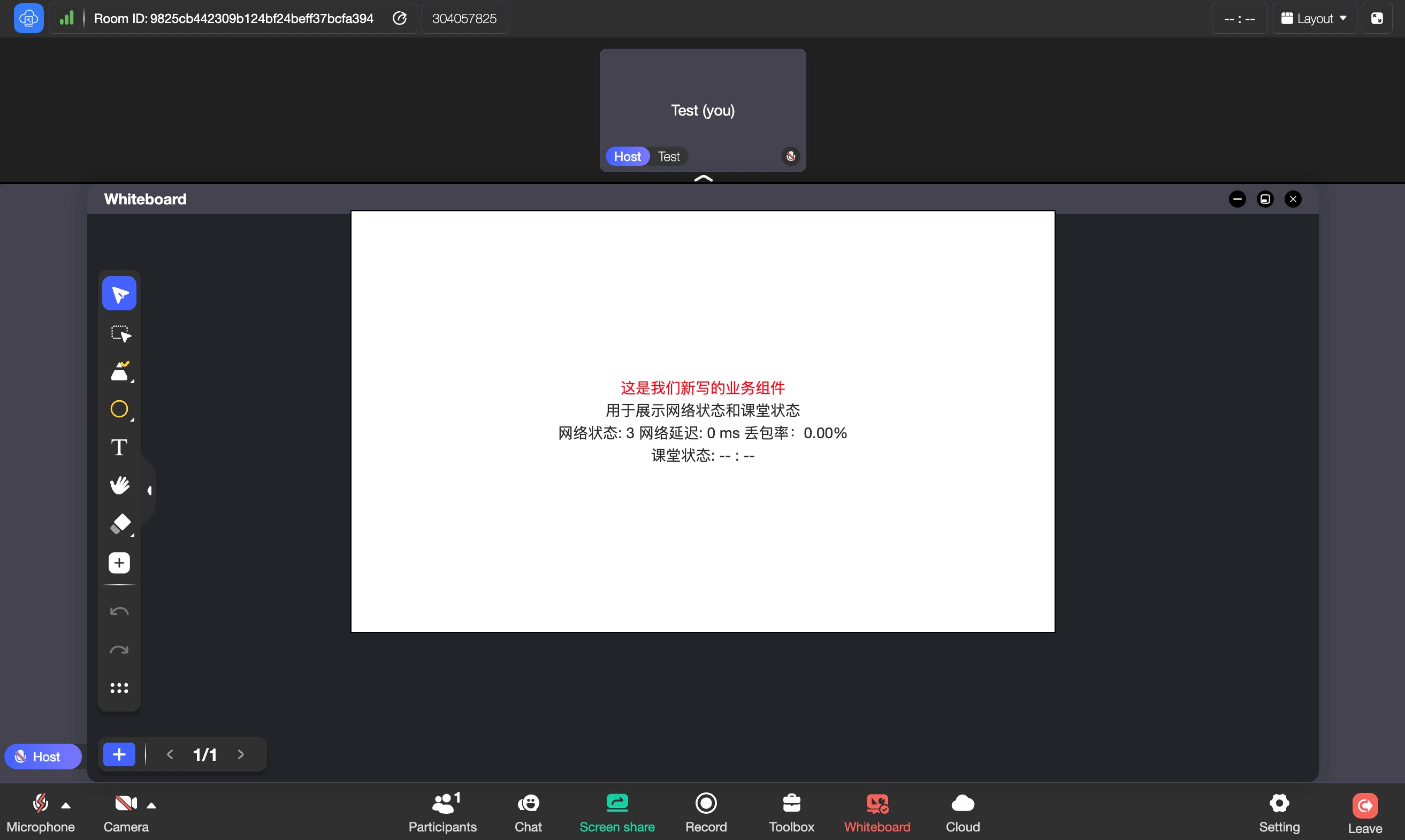Open the Layout dropdown

click(1314, 19)
